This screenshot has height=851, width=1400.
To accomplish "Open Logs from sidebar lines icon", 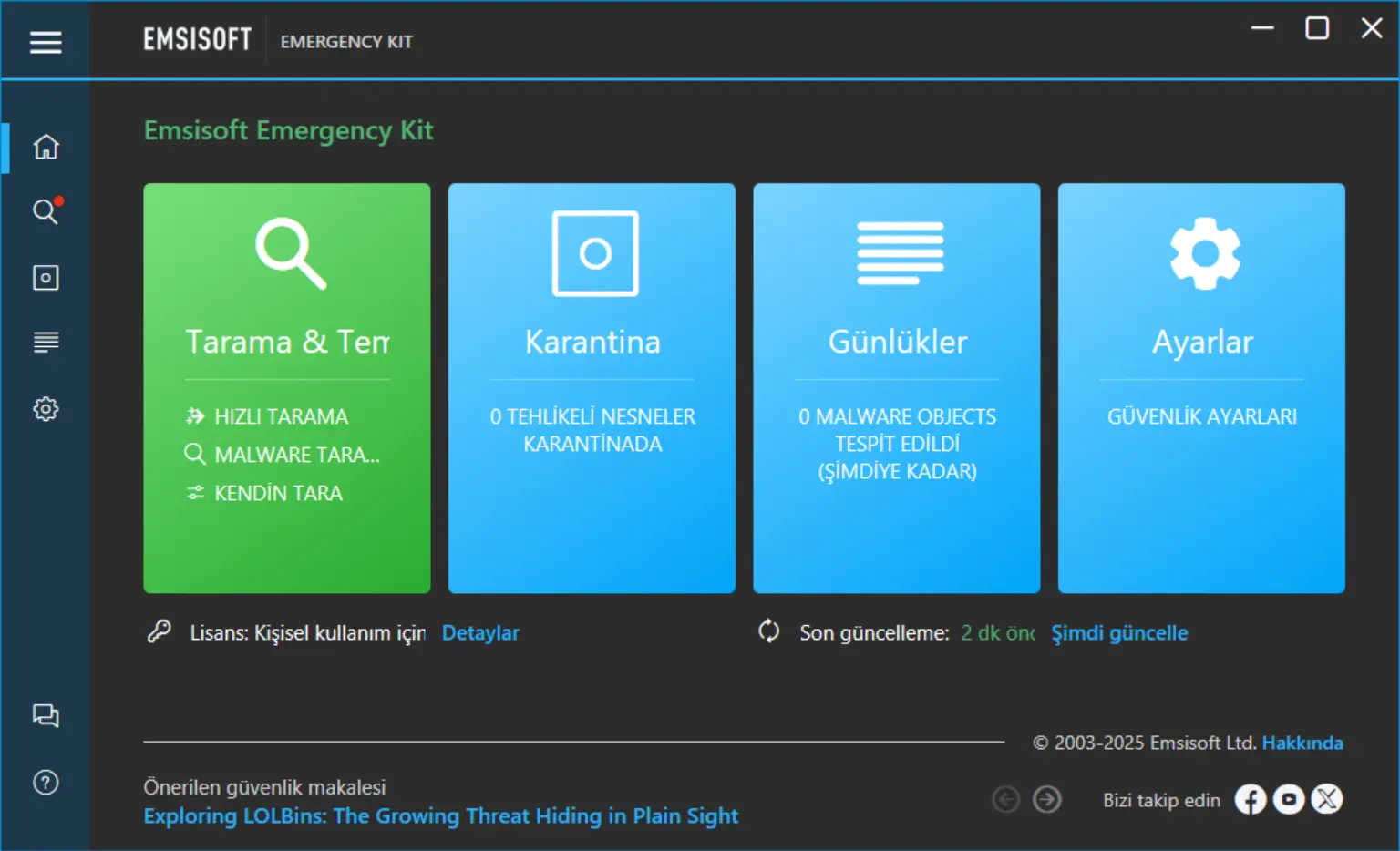I will [46, 343].
